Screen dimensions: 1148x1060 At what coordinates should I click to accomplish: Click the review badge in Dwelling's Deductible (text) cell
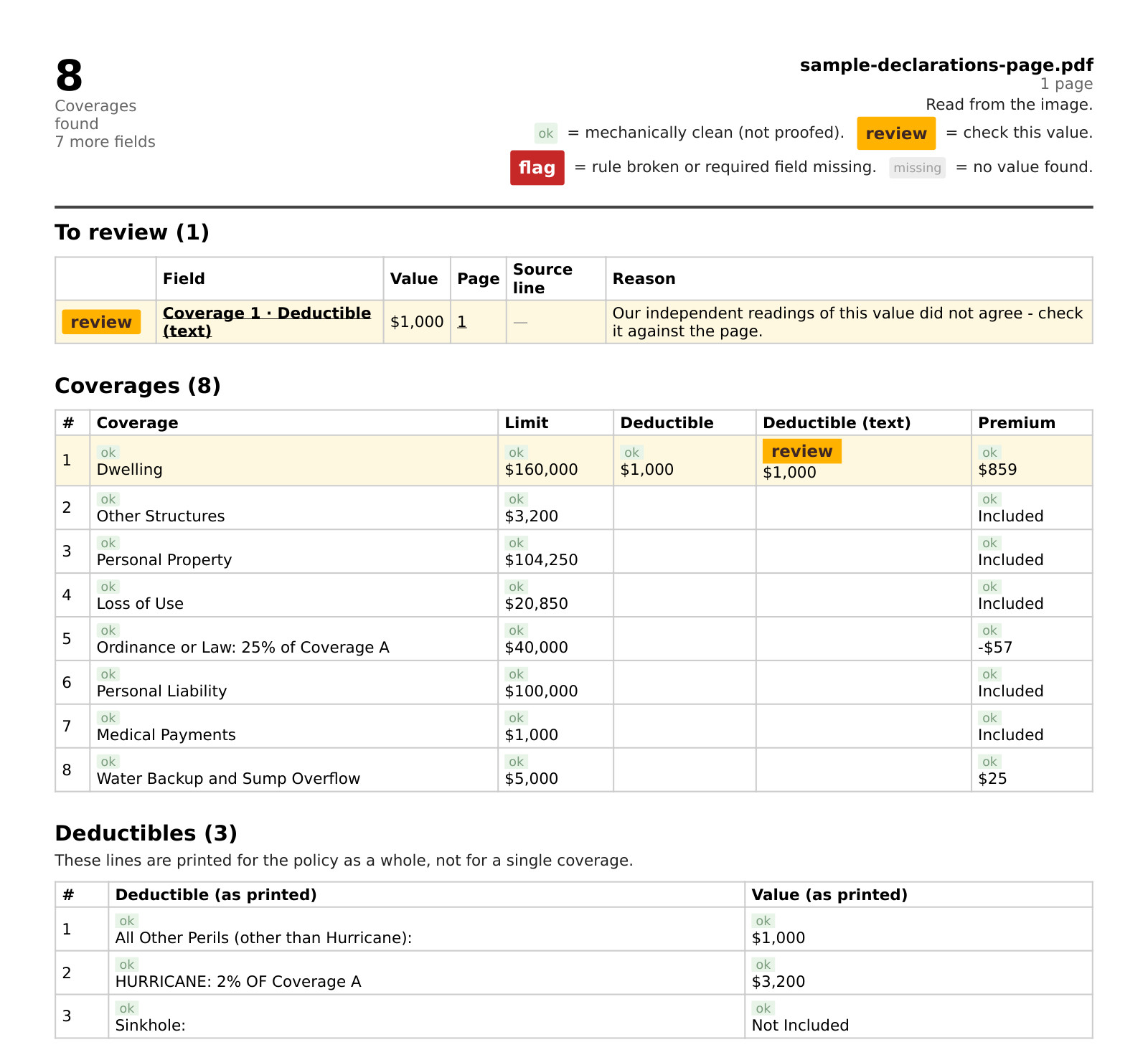pos(801,451)
